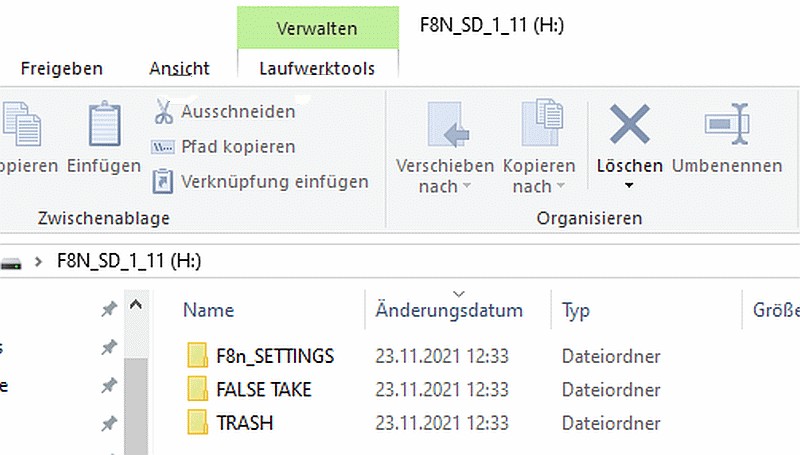Image resolution: width=800 pixels, height=455 pixels.
Task: Click the Kopieren nach icon
Action: click(x=539, y=126)
